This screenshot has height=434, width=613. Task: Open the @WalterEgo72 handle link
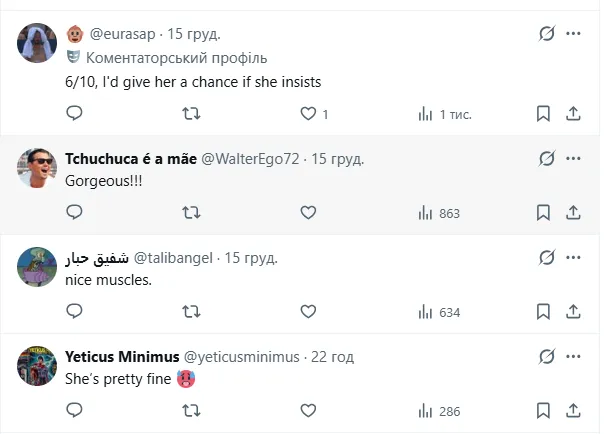[254, 159]
